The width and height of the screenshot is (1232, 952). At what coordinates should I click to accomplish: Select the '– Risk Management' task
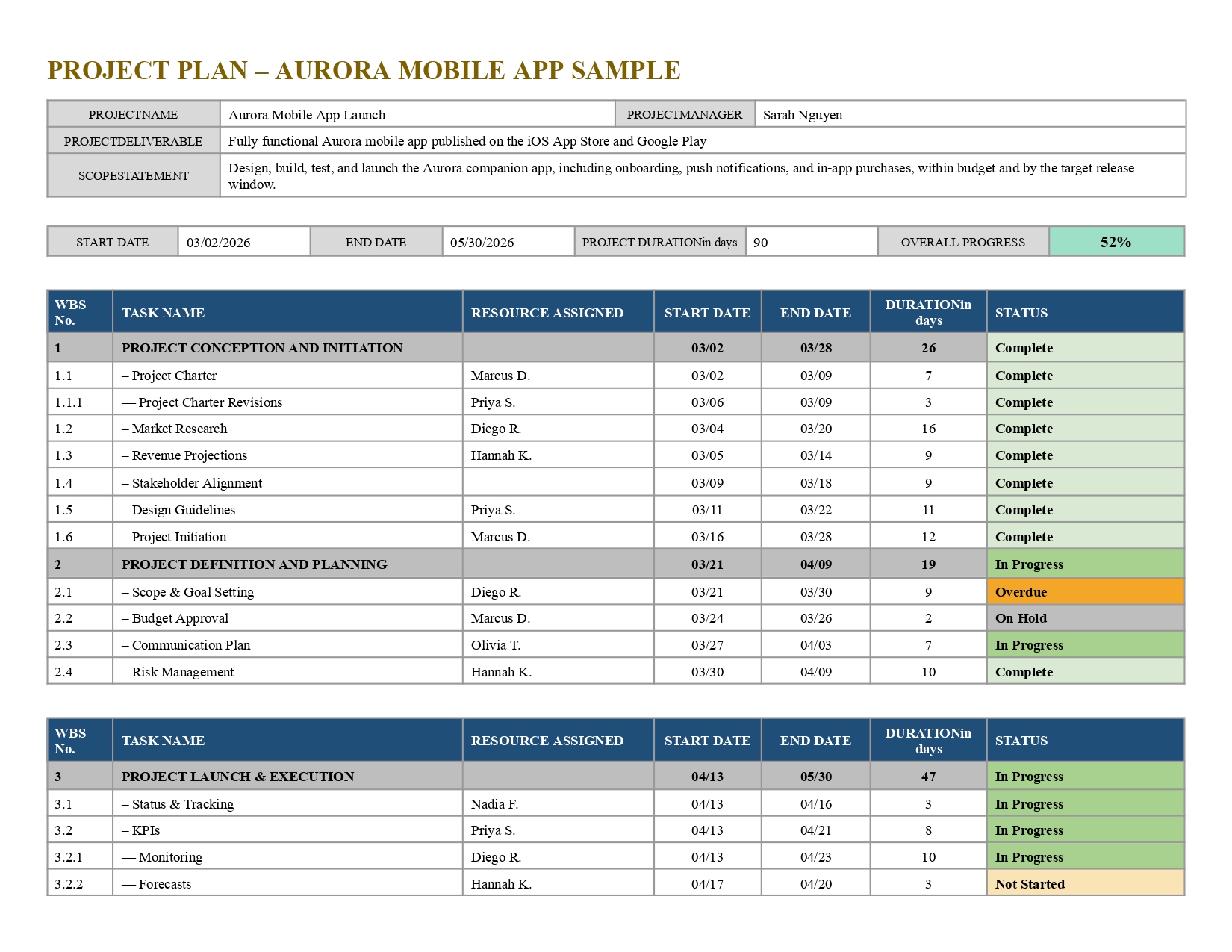[x=178, y=672]
